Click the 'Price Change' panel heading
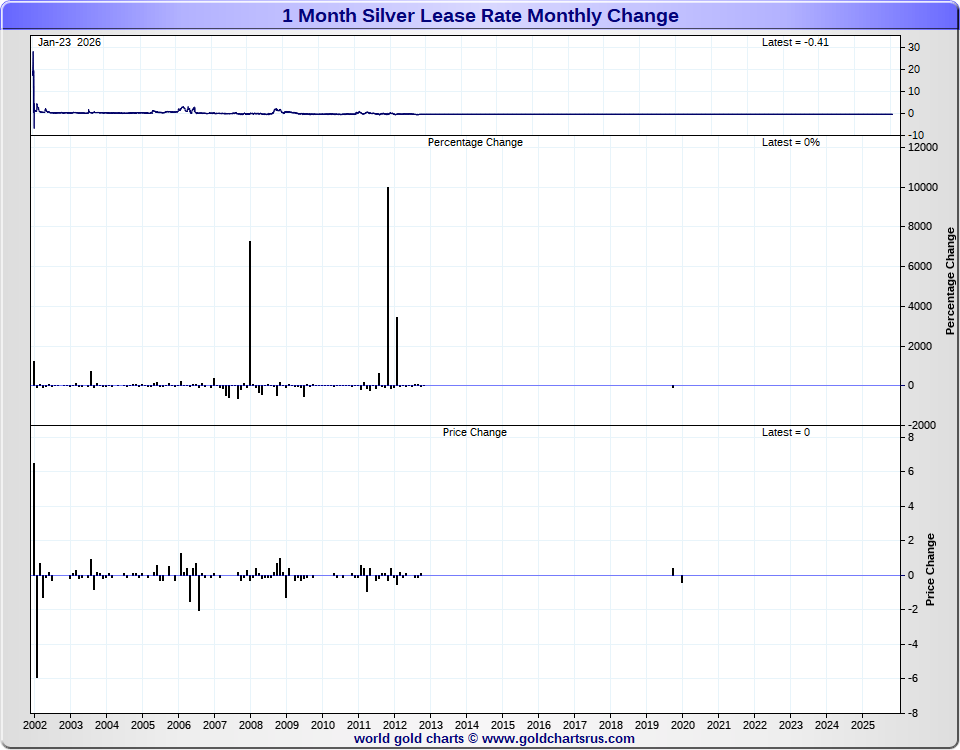 point(475,433)
